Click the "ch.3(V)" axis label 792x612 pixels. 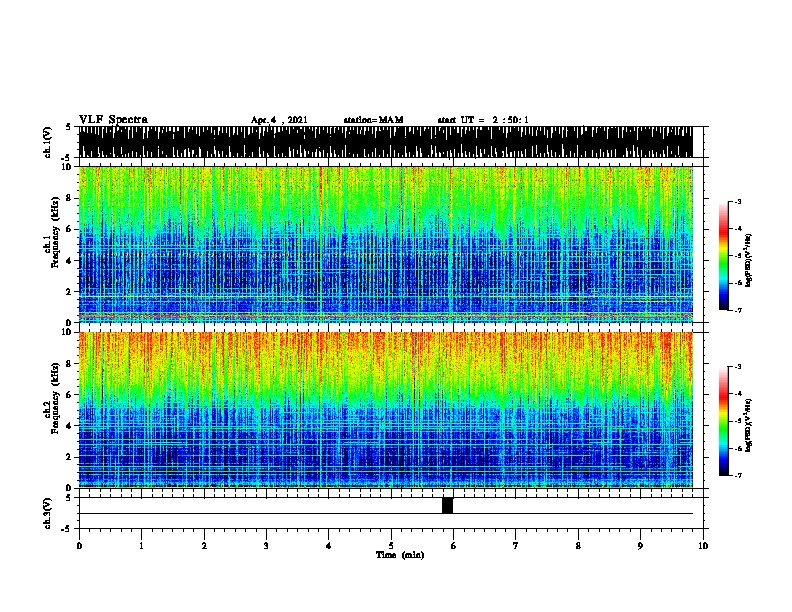coord(47,513)
